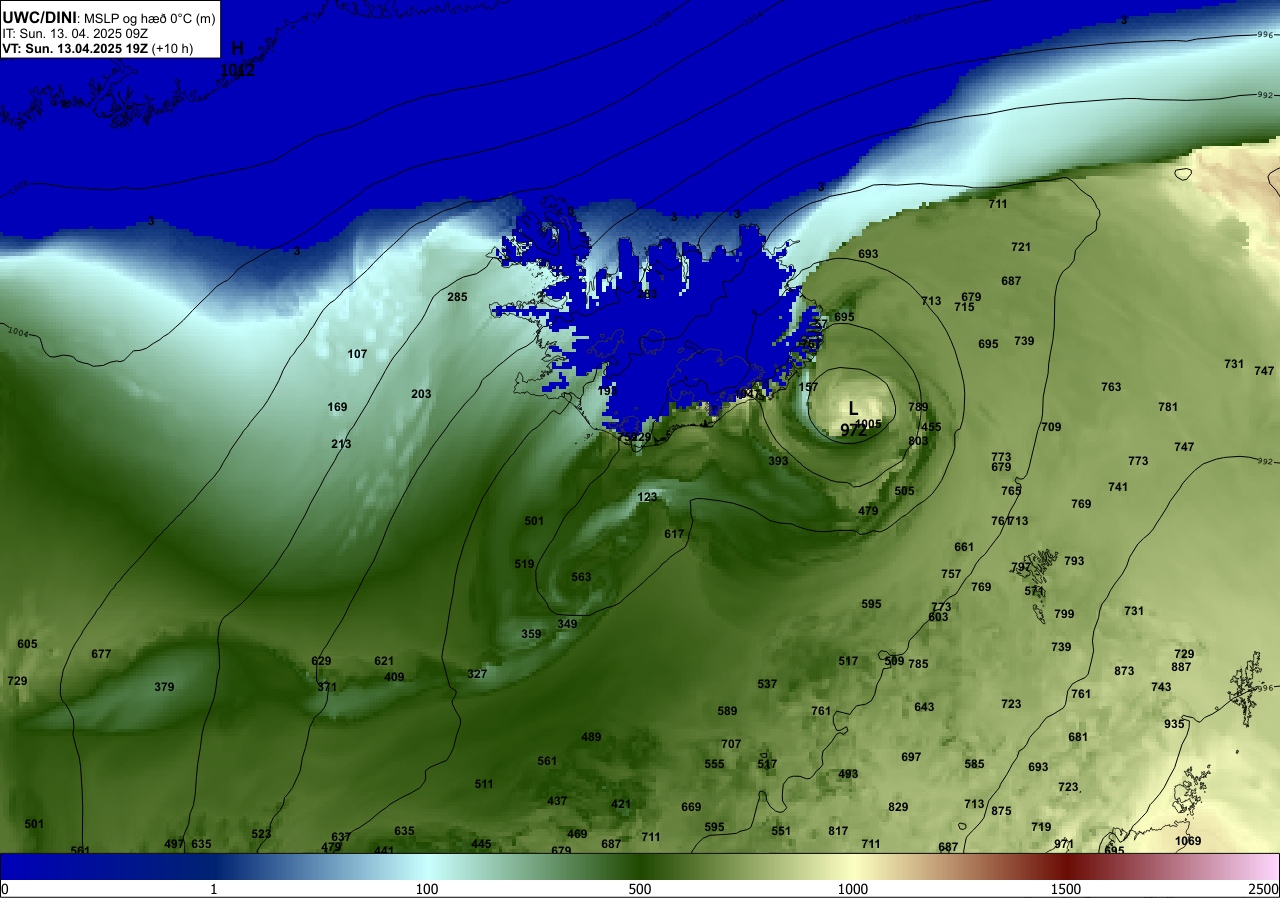1280x898 pixels.
Task: Click the map value 789
Action: 918,407
